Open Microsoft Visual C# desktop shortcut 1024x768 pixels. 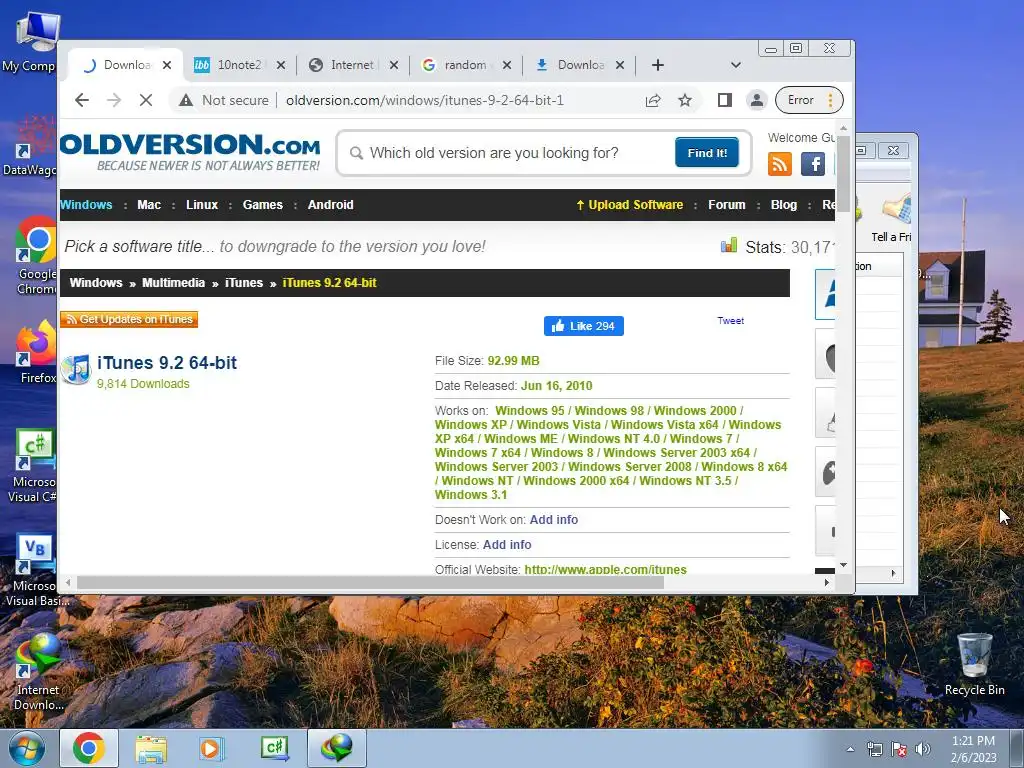[x=33, y=466]
